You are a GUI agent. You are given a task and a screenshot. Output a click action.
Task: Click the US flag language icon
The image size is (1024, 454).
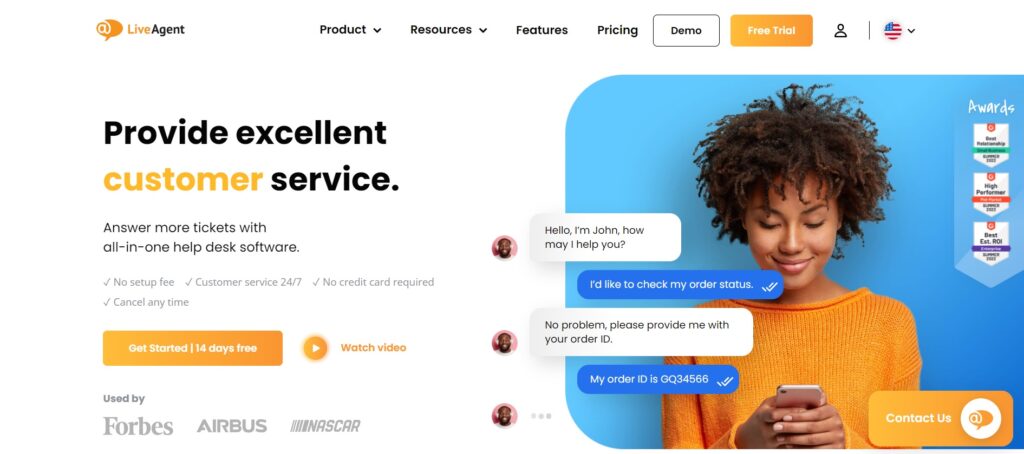[x=893, y=31]
